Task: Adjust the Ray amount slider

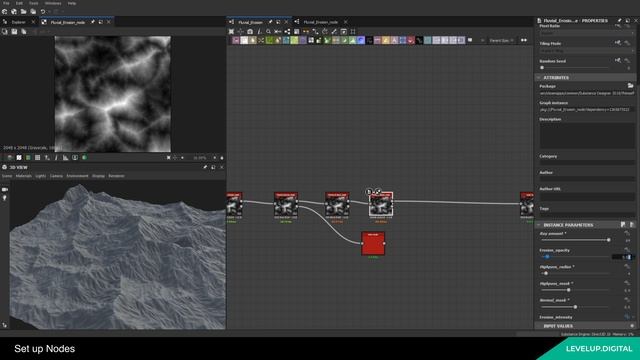Action: 575,240
